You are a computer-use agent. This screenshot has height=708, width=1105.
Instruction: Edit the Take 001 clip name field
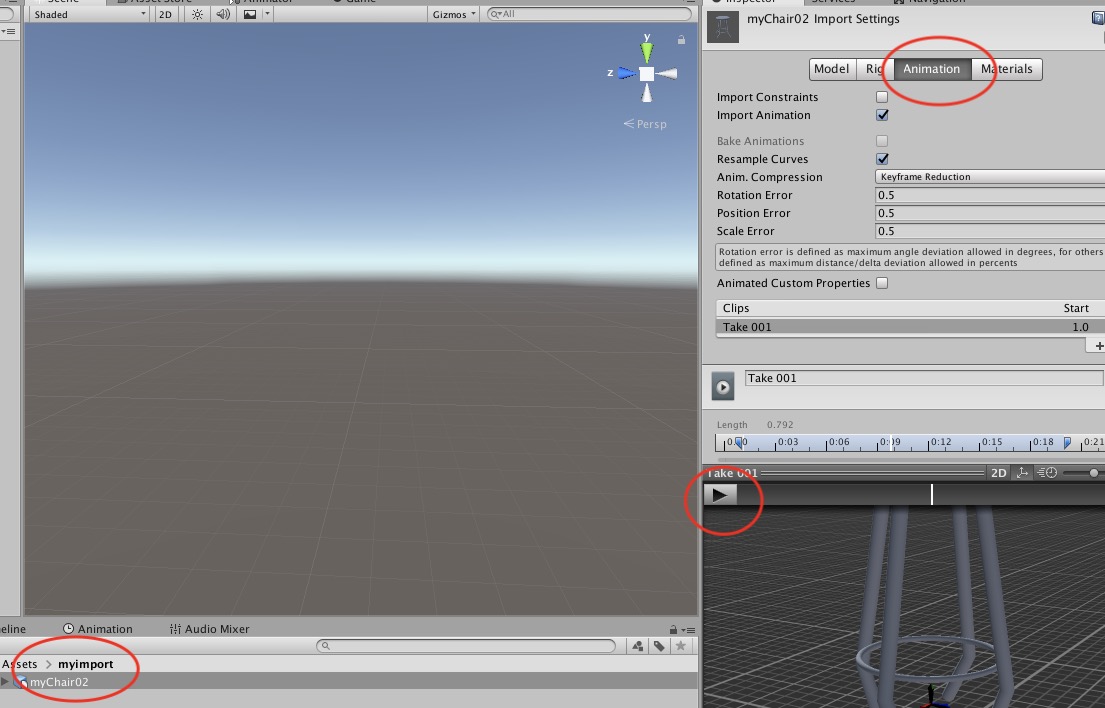pos(924,378)
